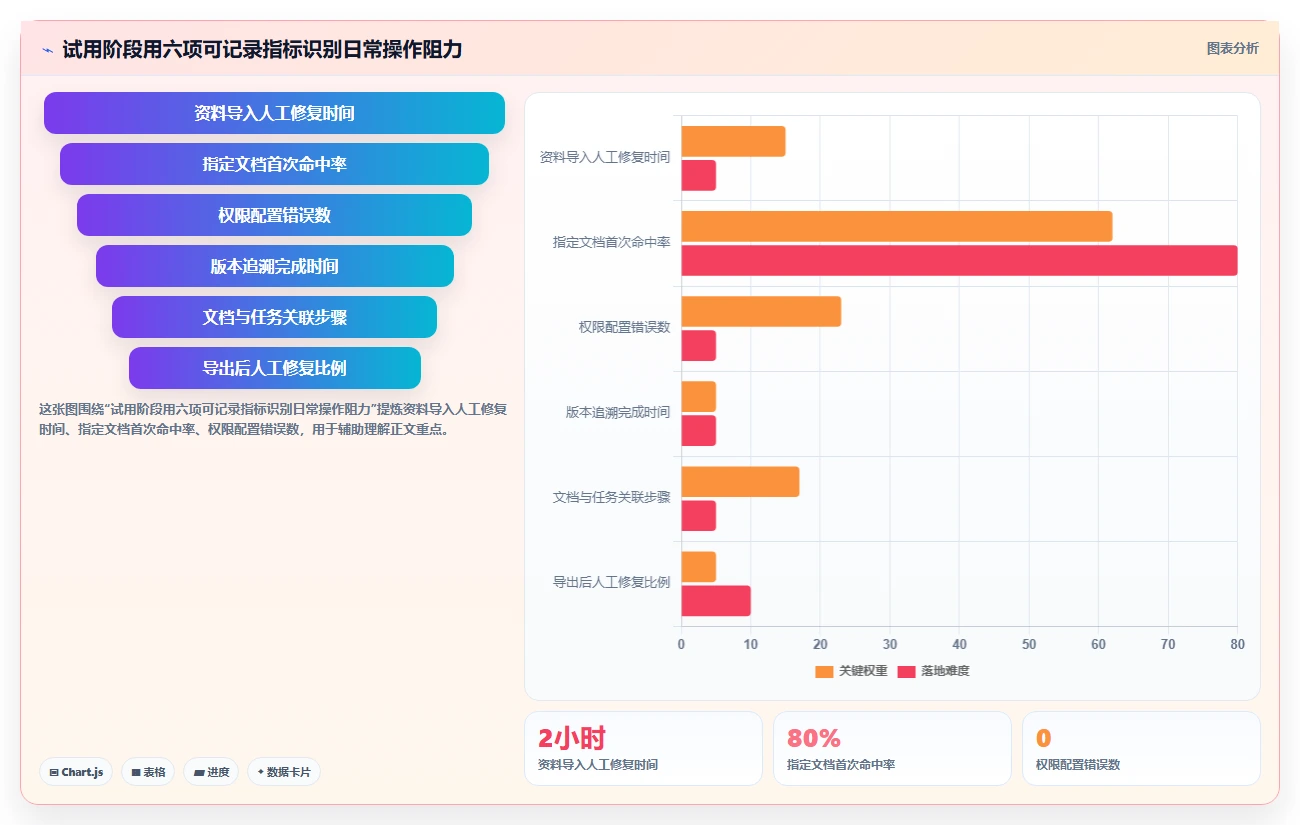The height and width of the screenshot is (825, 1300).
Task: Click the Chart.js tag chip
Action: tap(76, 772)
